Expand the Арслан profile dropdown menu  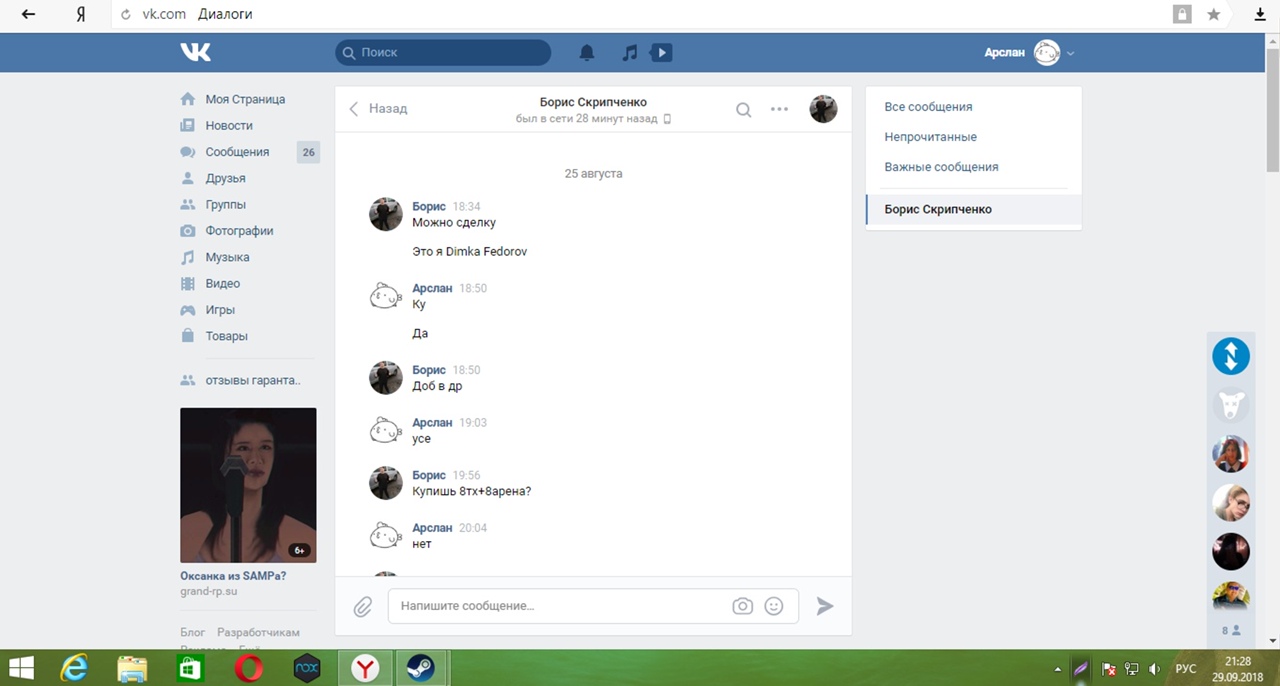tap(1070, 53)
